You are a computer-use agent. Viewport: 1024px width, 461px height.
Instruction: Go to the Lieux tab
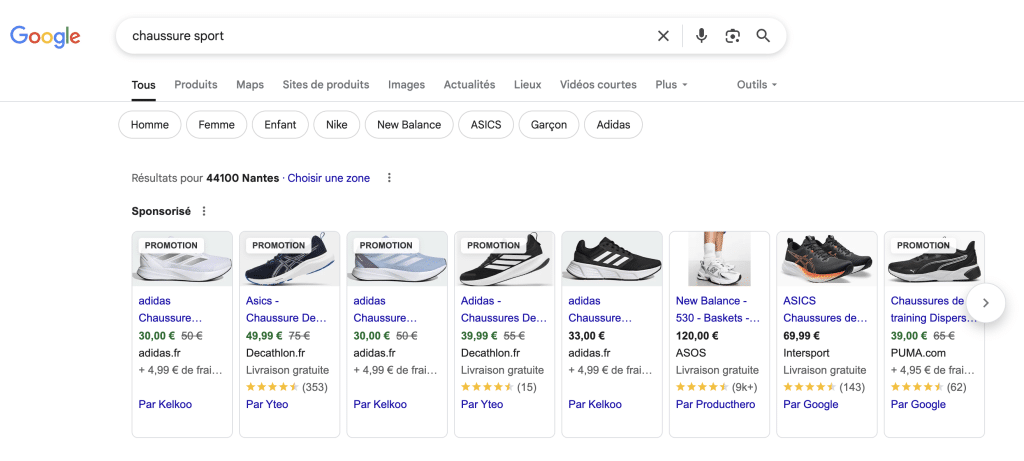[x=528, y=85]
